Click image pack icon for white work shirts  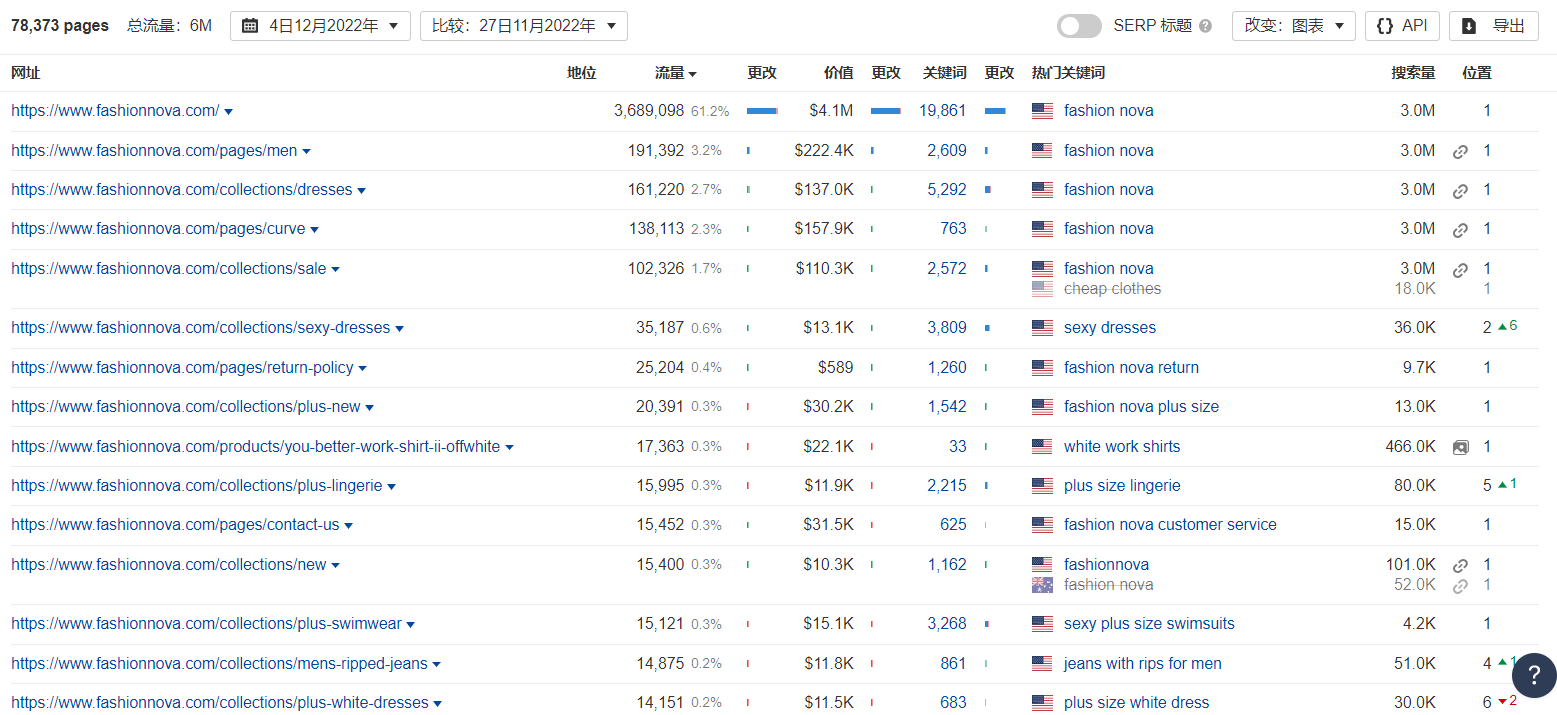pos(1460,447)
